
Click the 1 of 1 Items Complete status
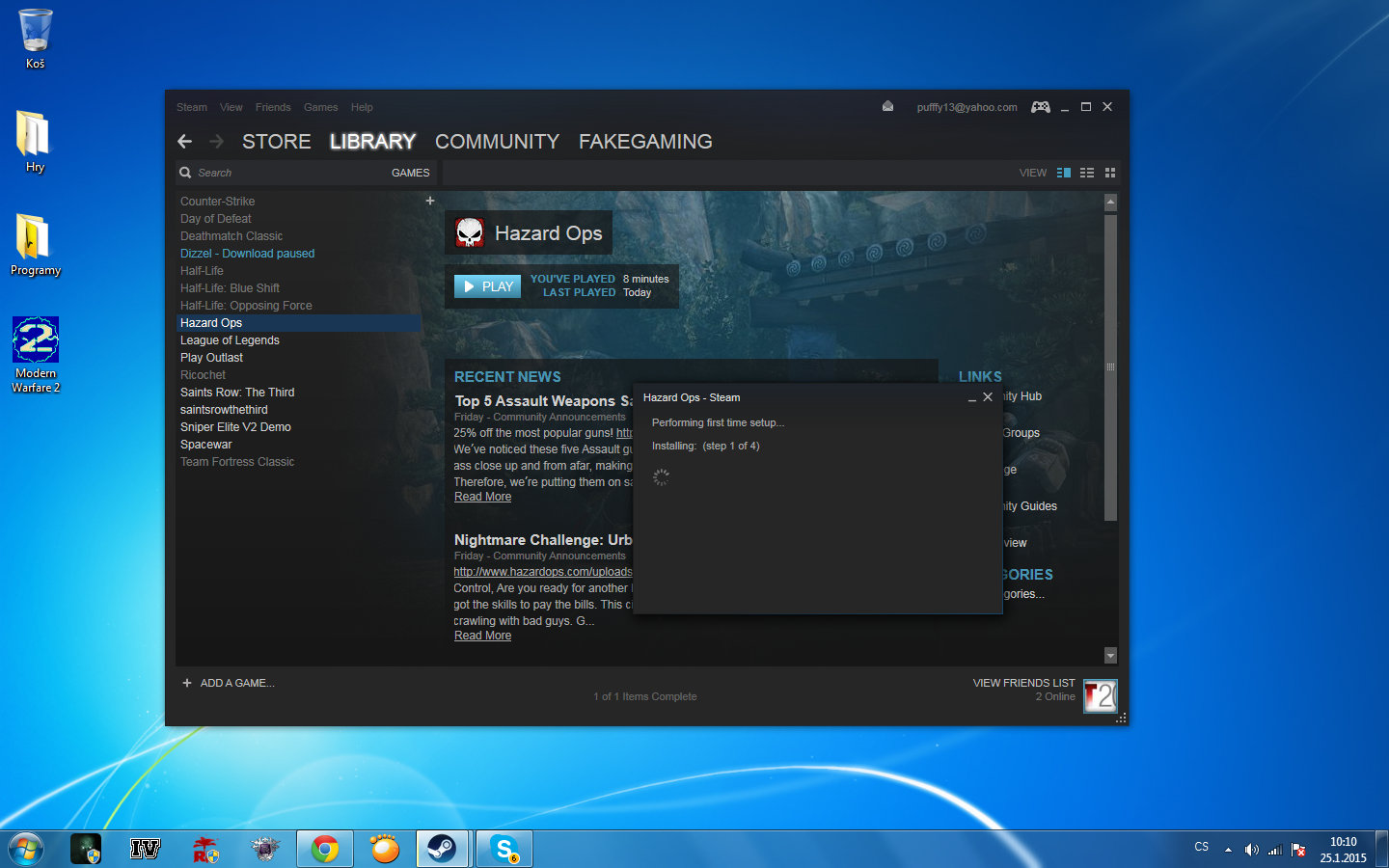(645, 696)
